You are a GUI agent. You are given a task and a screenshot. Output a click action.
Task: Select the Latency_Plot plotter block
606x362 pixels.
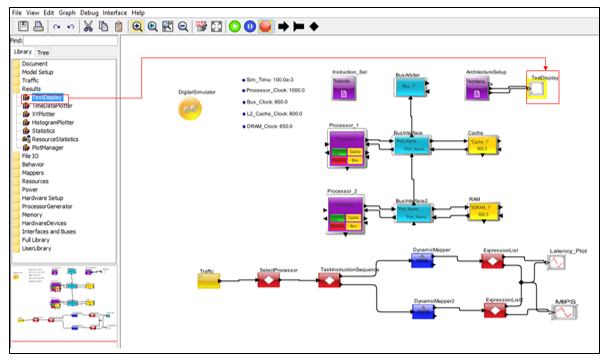point(557,263)
